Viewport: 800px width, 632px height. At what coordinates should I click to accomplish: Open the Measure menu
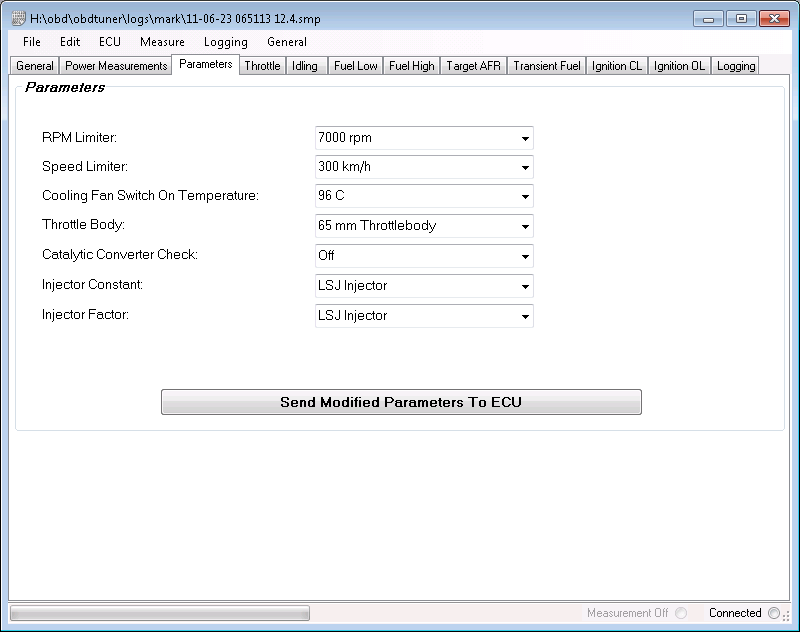tap(162, 42)
